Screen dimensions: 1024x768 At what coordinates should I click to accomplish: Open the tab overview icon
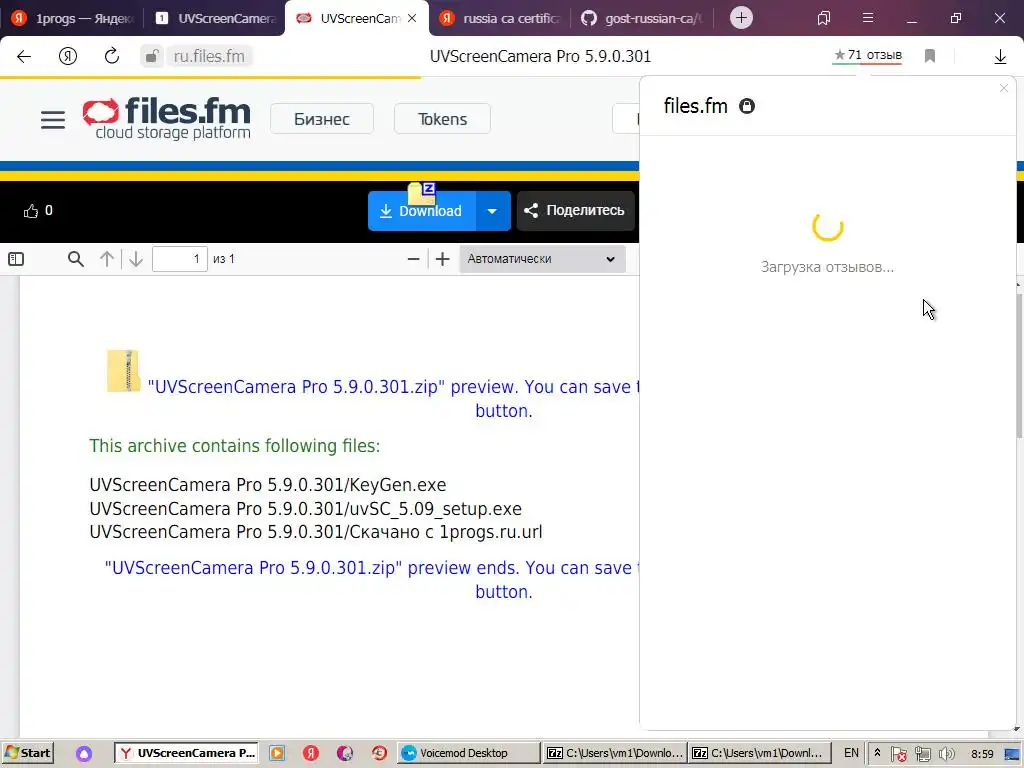click(824, 18)
